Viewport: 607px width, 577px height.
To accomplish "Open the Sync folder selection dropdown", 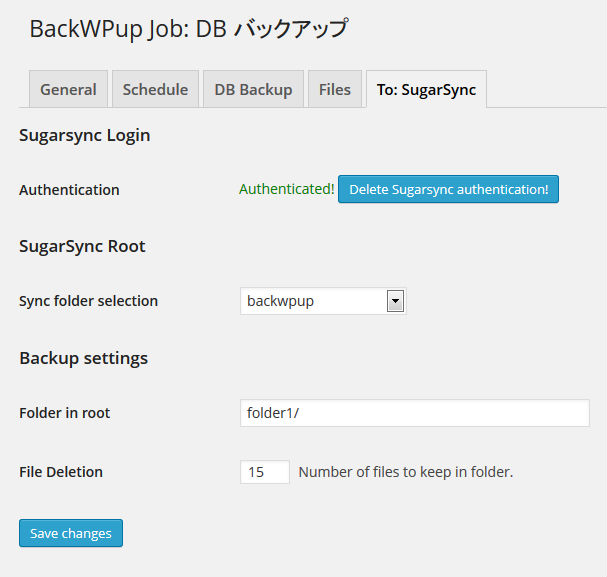I will click(323, 301).
